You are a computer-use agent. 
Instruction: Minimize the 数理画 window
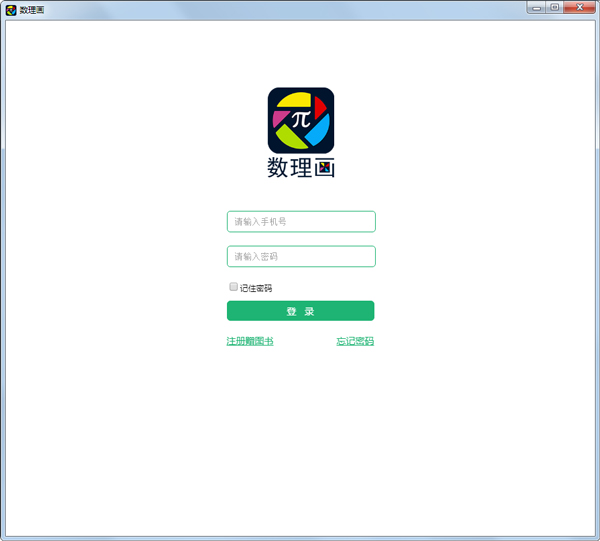pos(536,8)
